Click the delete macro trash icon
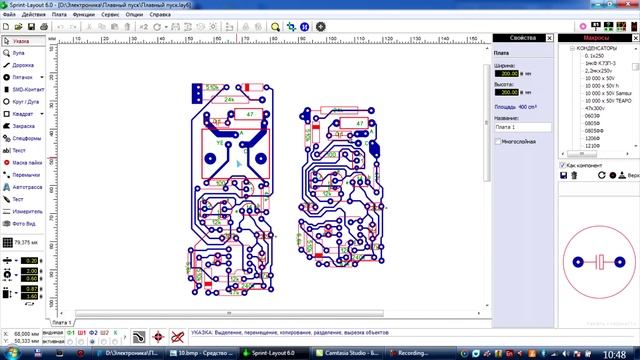Image resolution: width=640 pixels, height=360 pixels. click(x=574, y=175)
